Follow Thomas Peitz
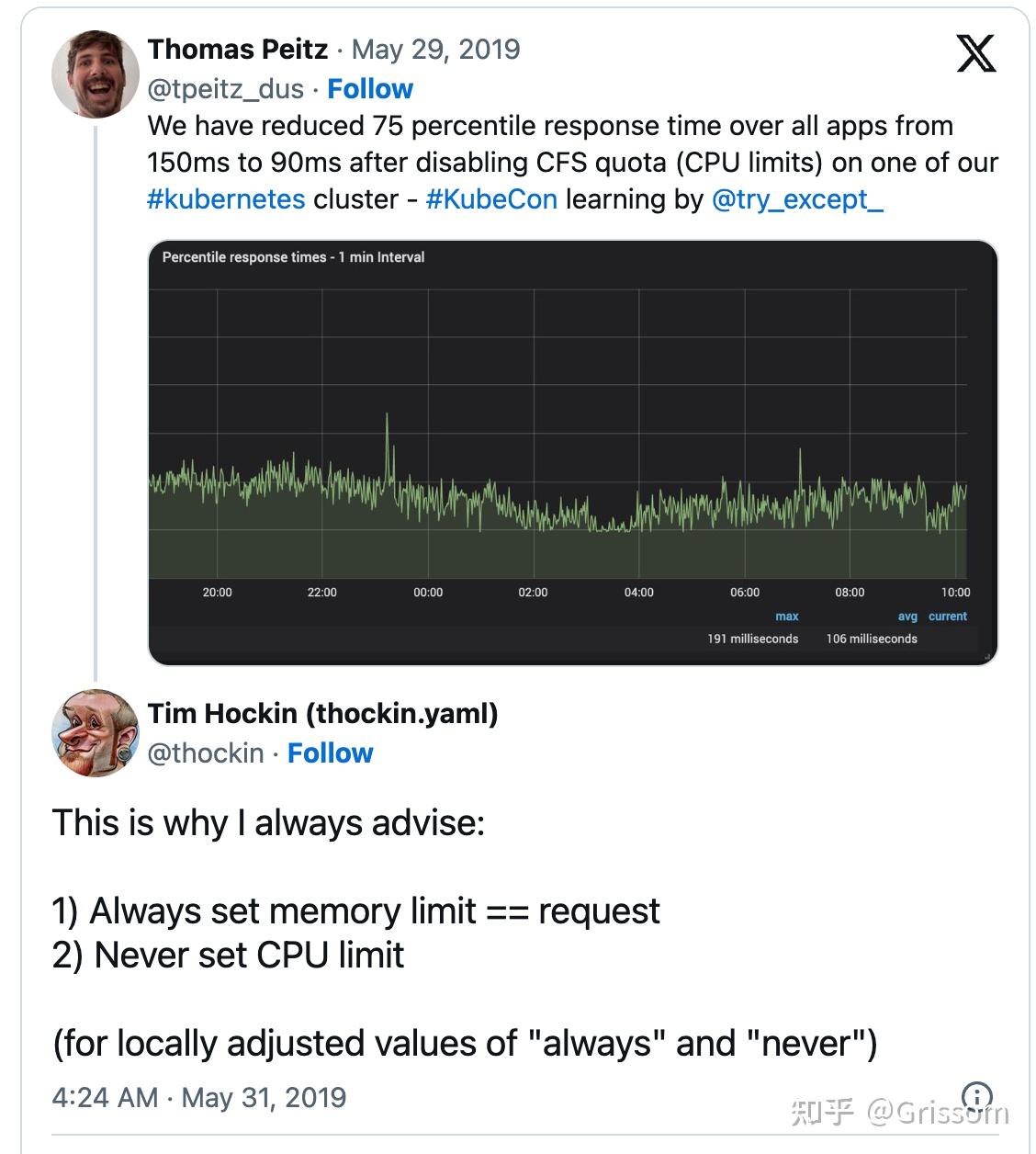 tap(370, 88)
